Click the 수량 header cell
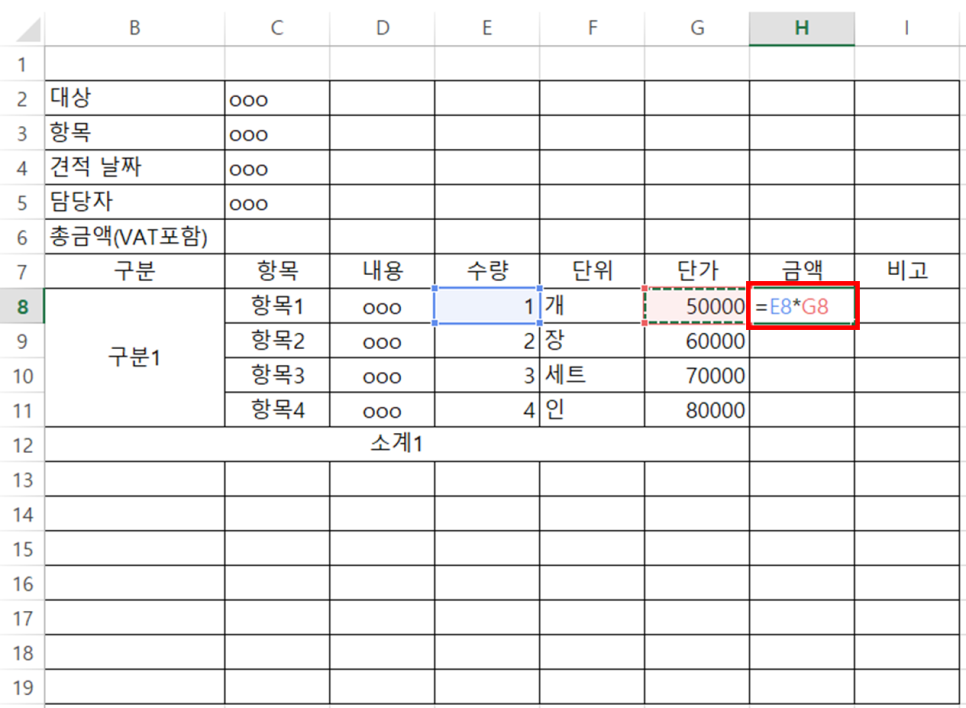Screen dimensions: 966x708 click(x=487, y=271)
